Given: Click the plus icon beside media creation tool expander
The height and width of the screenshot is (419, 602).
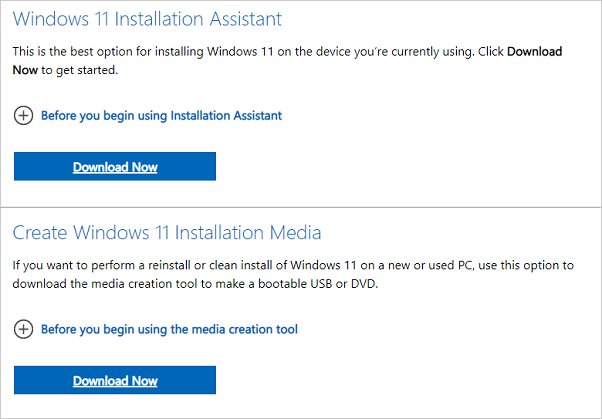Looking at the screenshot, I should 23,329.
